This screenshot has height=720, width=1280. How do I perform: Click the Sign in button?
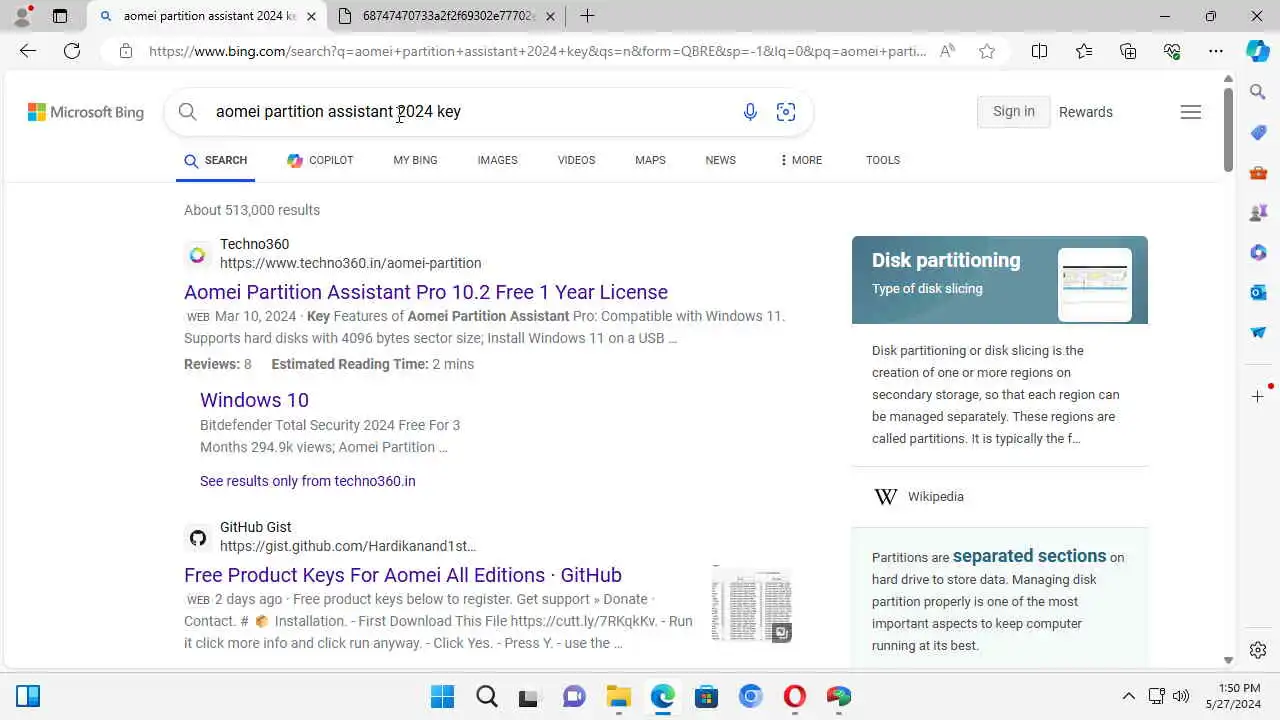tap(1013, 112)
